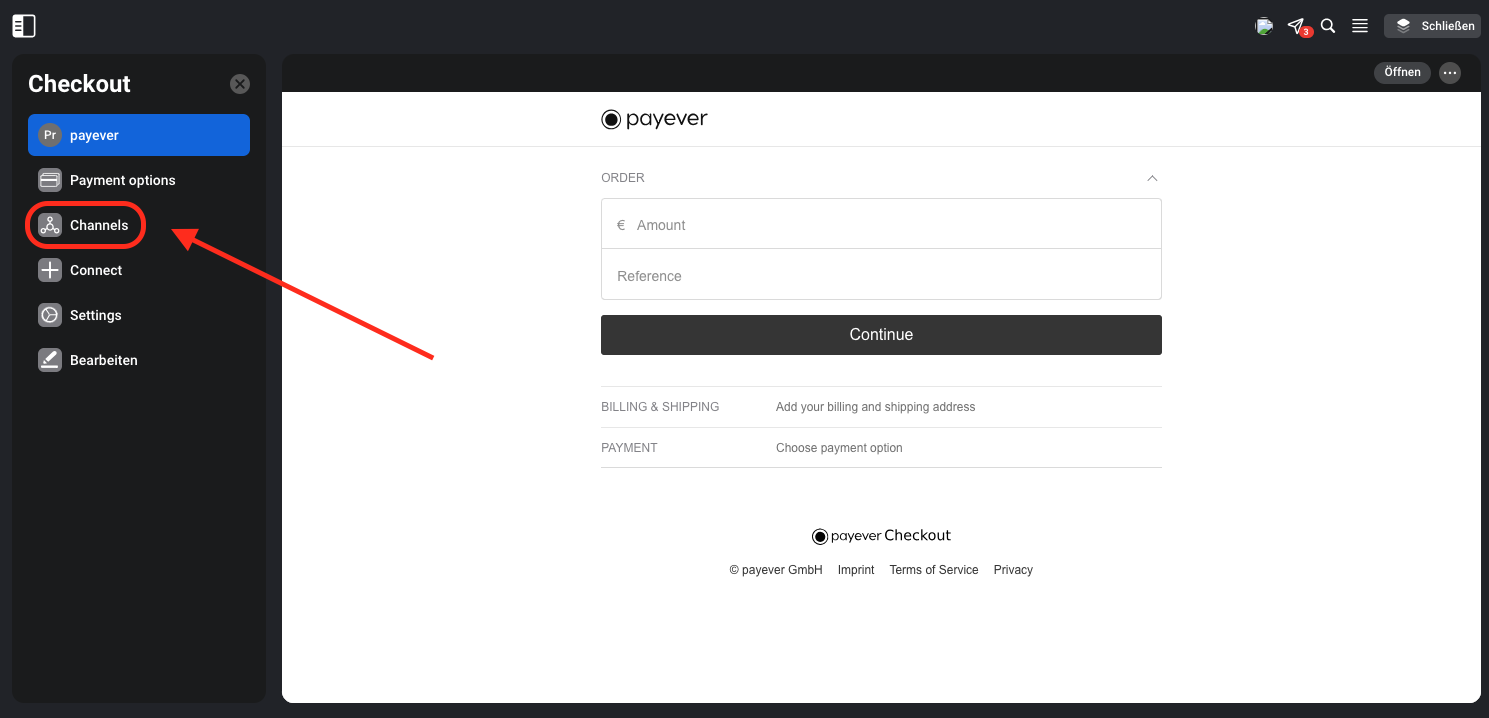Expand the PAYMENT section
1489x718 pixels.
(x=881, y=448)
